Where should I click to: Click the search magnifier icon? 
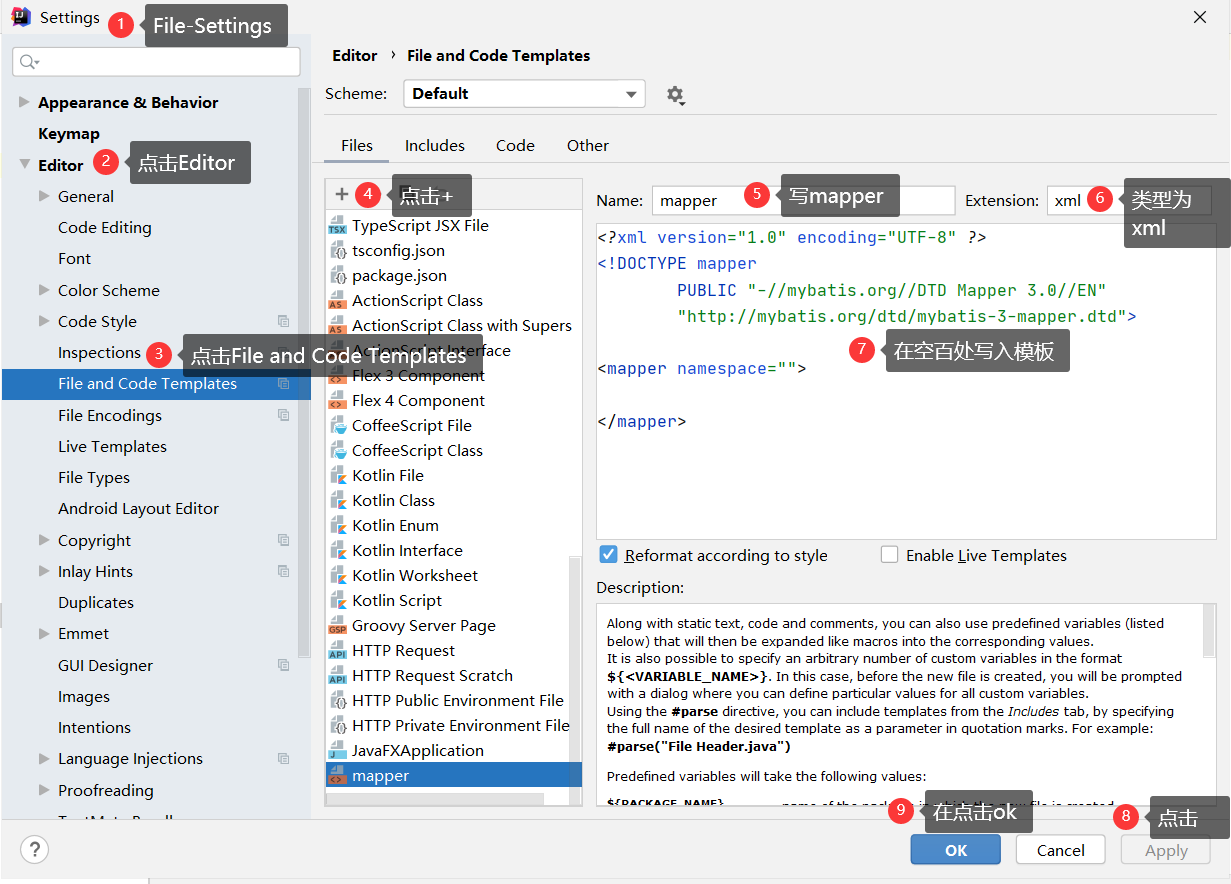coord(29,62)
